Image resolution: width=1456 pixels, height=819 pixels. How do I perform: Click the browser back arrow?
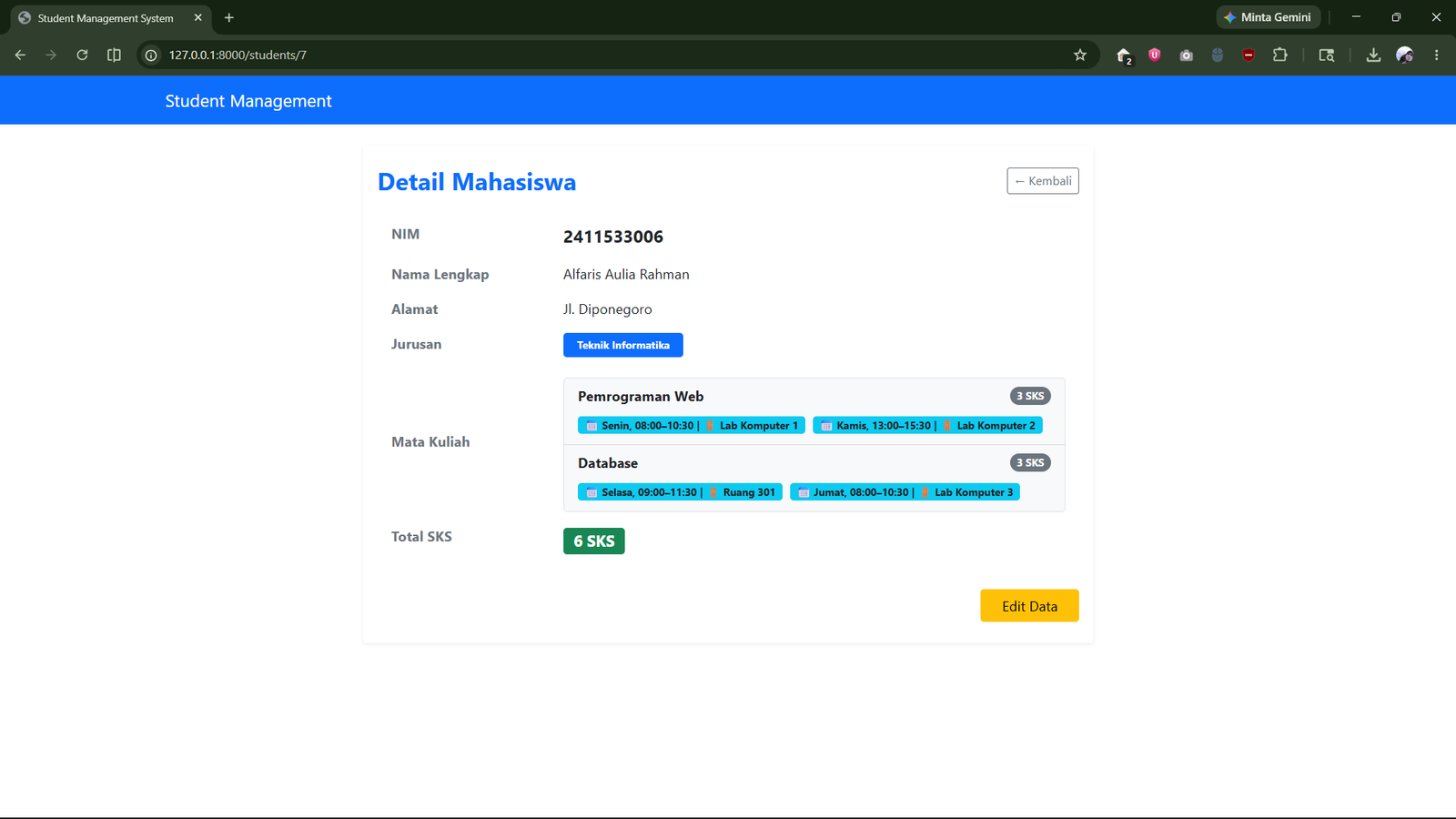pos(20,55)
